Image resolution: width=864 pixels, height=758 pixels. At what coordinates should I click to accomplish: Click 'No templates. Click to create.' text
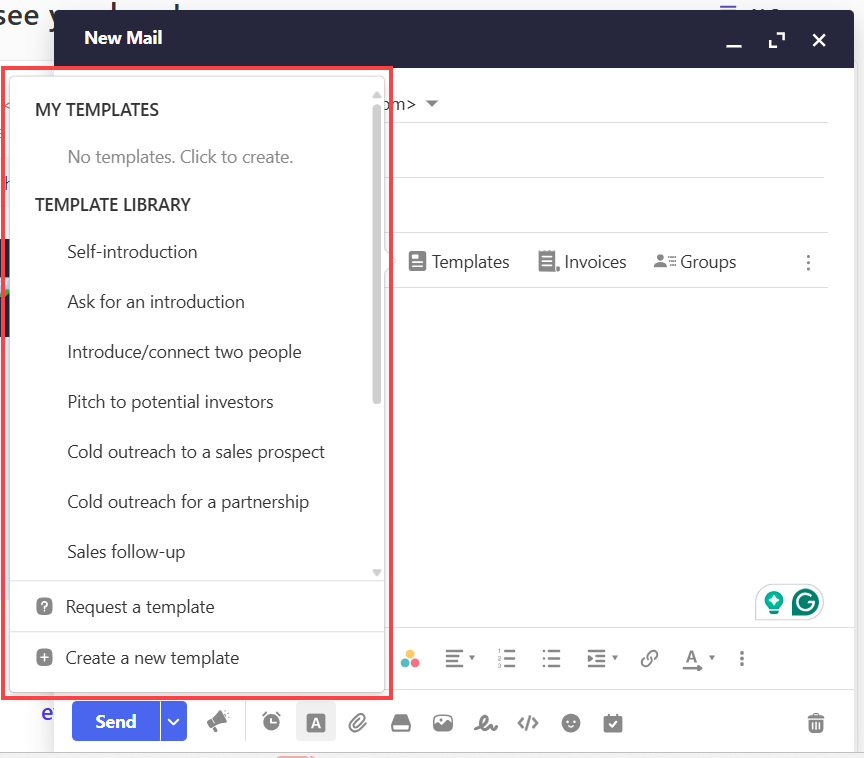(180, 157)
